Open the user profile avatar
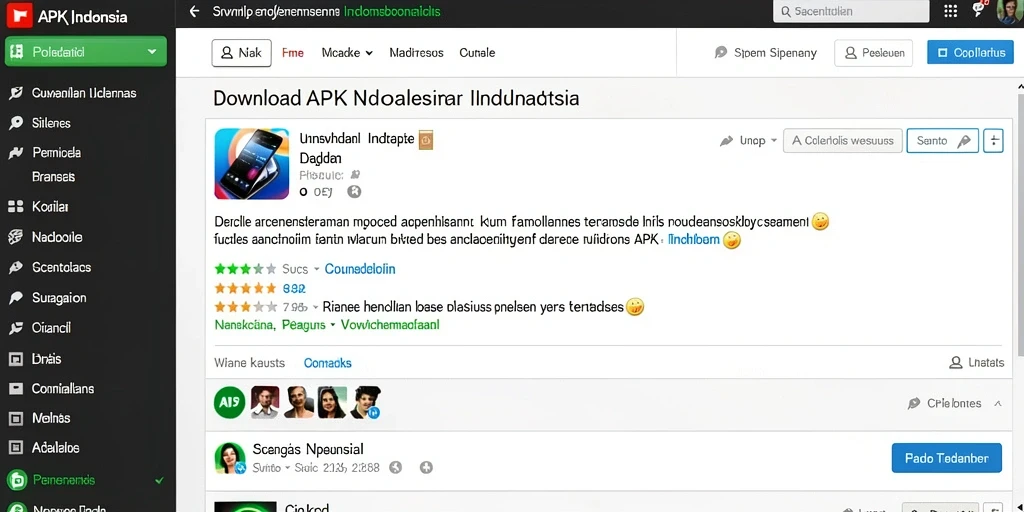This screenshot has width=1024, height=512. tap(1009, 11)
